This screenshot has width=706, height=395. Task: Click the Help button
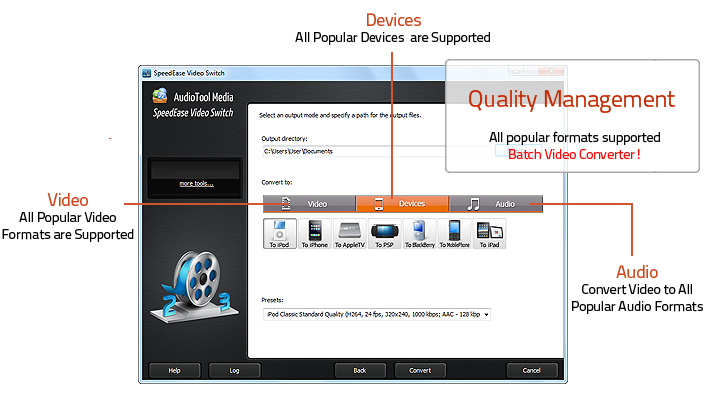pyautogui.click(x=175, y=371)
